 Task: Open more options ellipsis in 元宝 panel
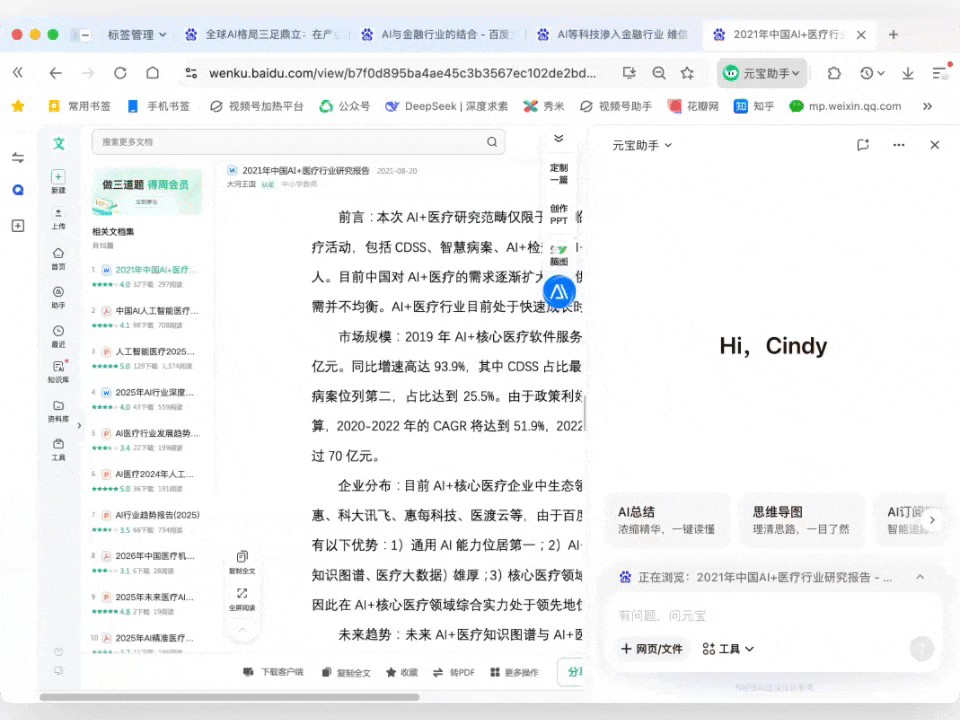pos(898,145)
